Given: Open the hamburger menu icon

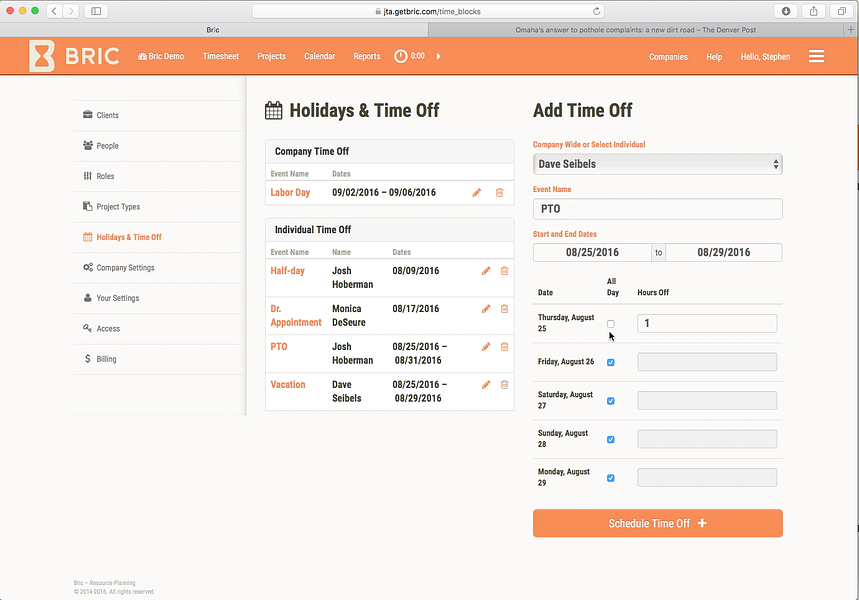Looking at the screenshot, I should pos(816,56).
